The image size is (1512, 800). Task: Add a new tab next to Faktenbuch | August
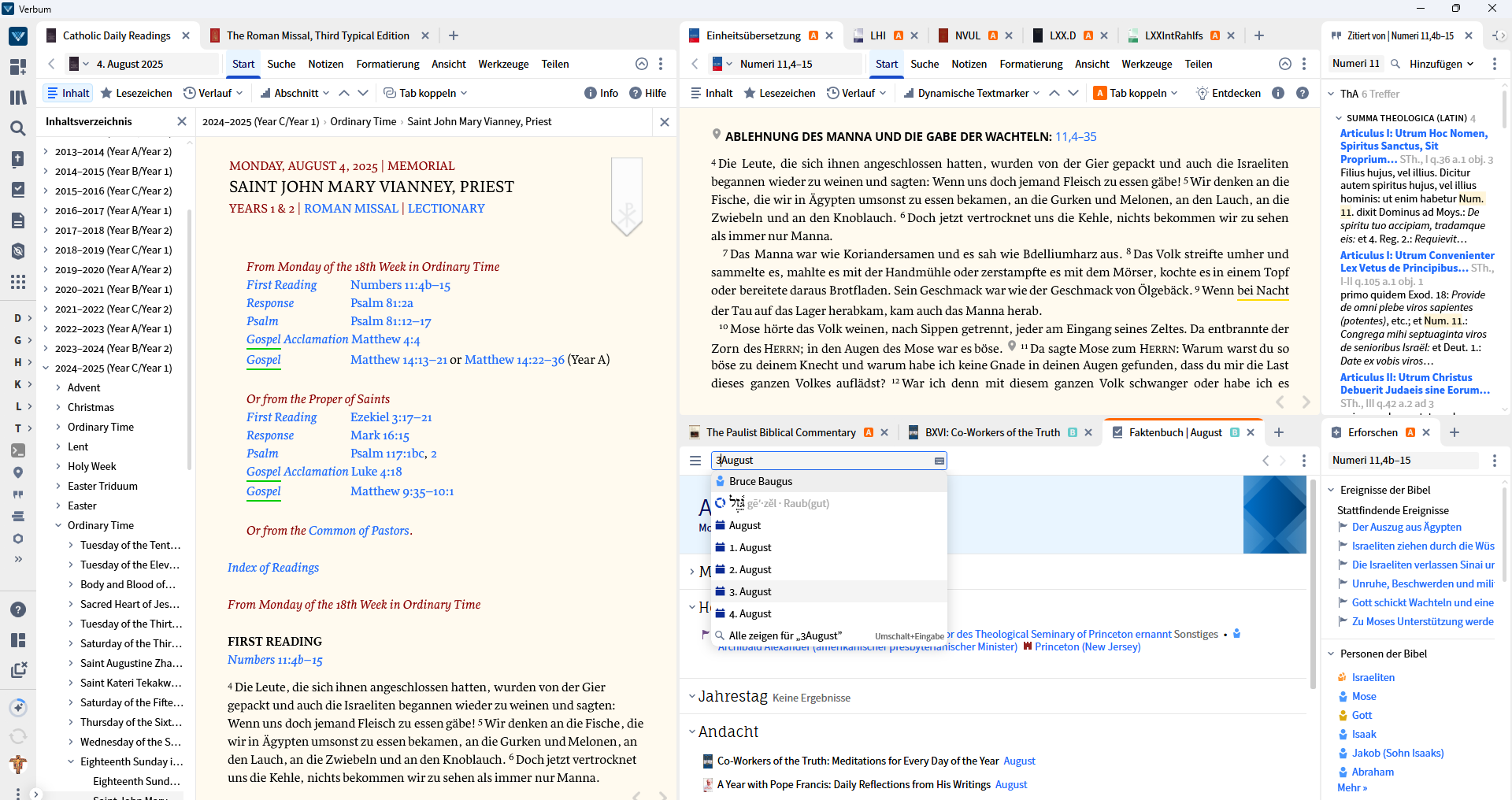click(x=1279, y=432)
